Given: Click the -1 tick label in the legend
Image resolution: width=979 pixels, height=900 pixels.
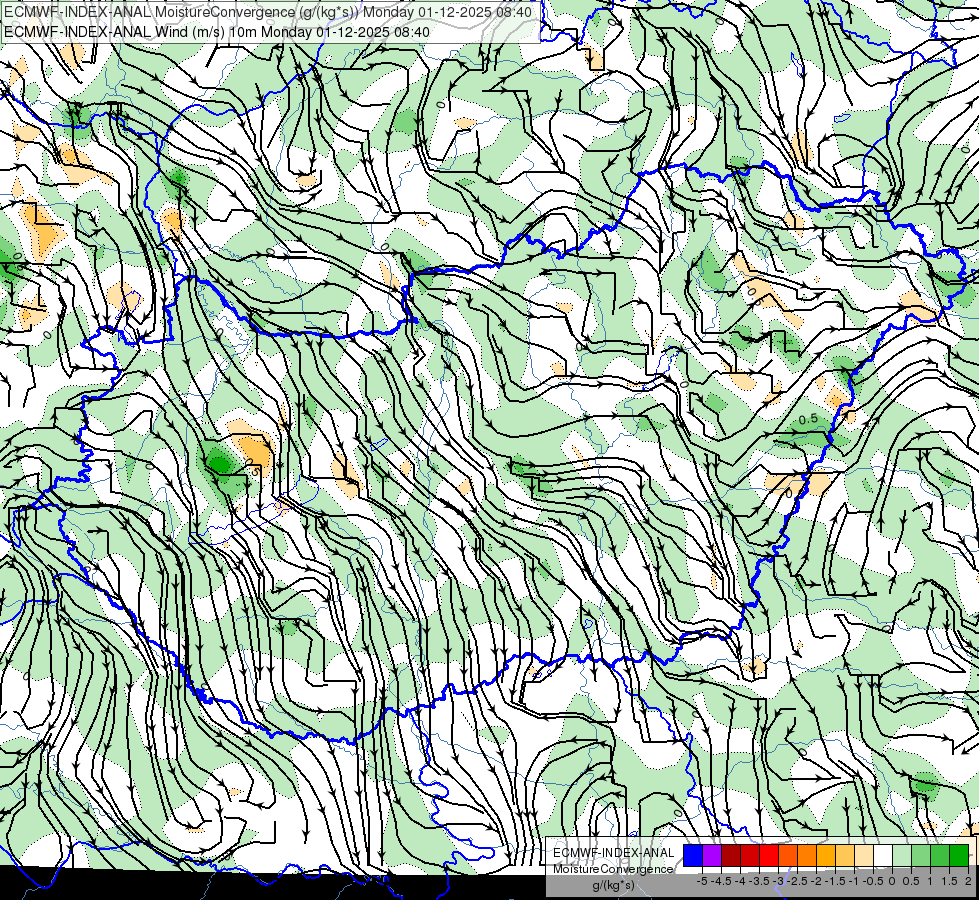Looking at the screenshot, I should 854,881.
